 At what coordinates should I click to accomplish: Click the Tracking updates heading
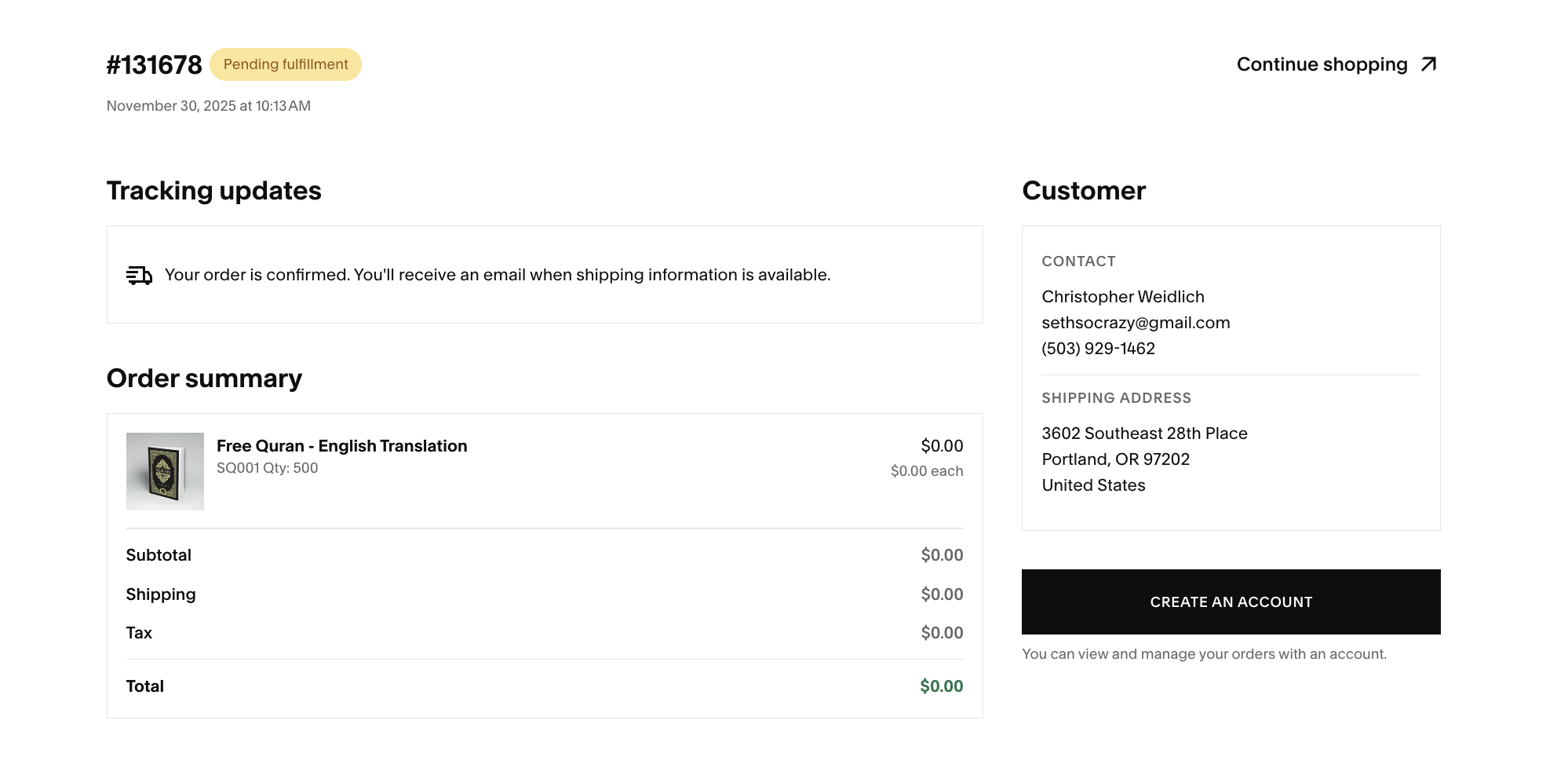[213, 191]
